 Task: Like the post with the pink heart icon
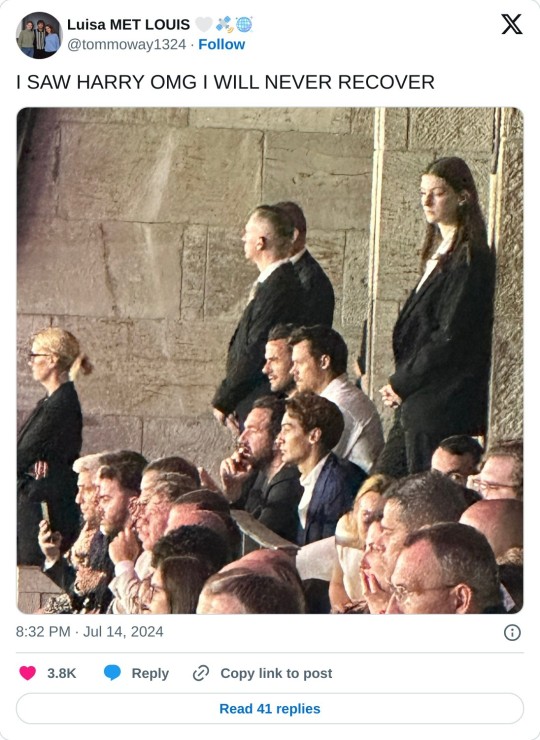(27, 673)
